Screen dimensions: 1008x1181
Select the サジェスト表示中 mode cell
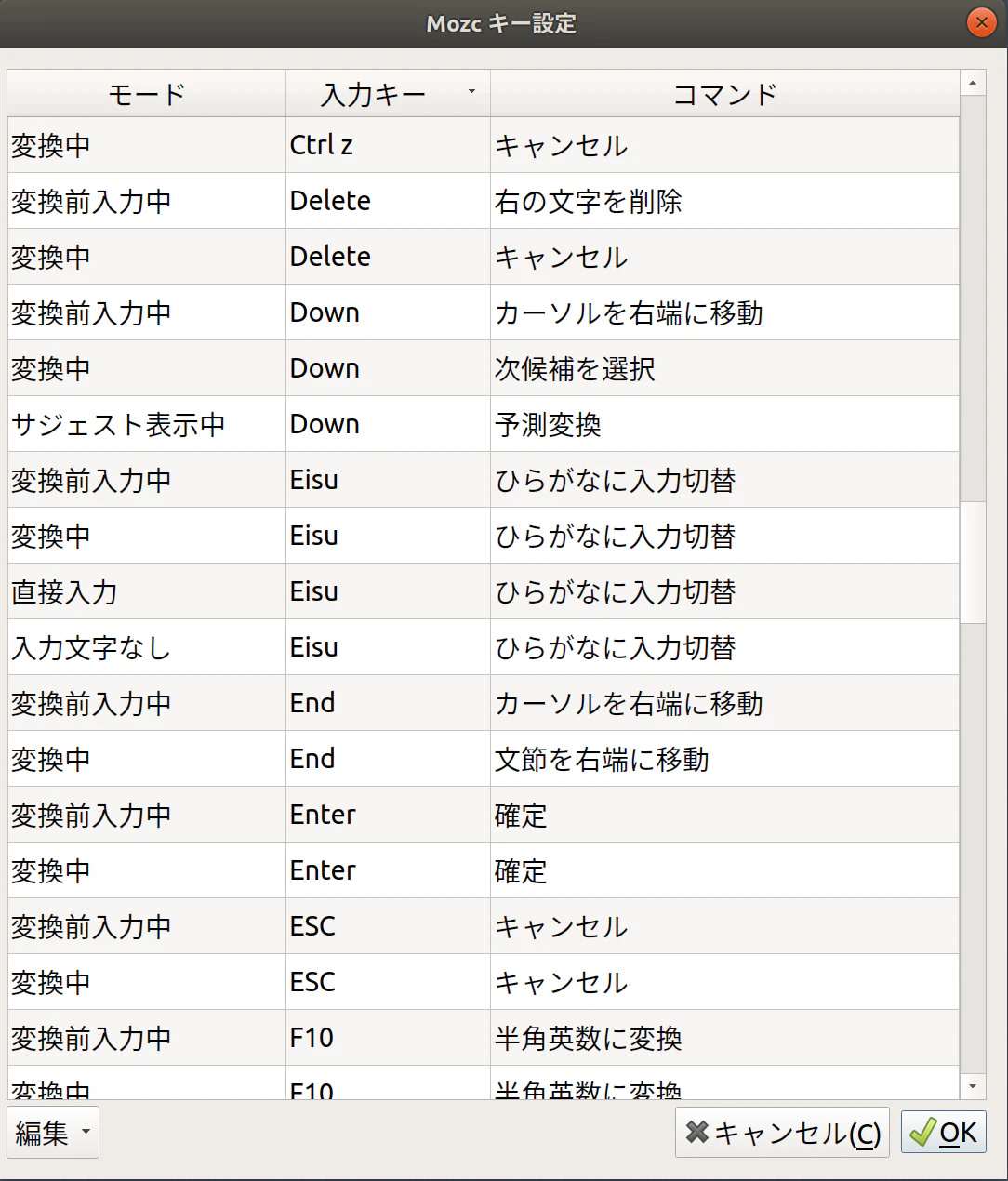tap(146, 424)
